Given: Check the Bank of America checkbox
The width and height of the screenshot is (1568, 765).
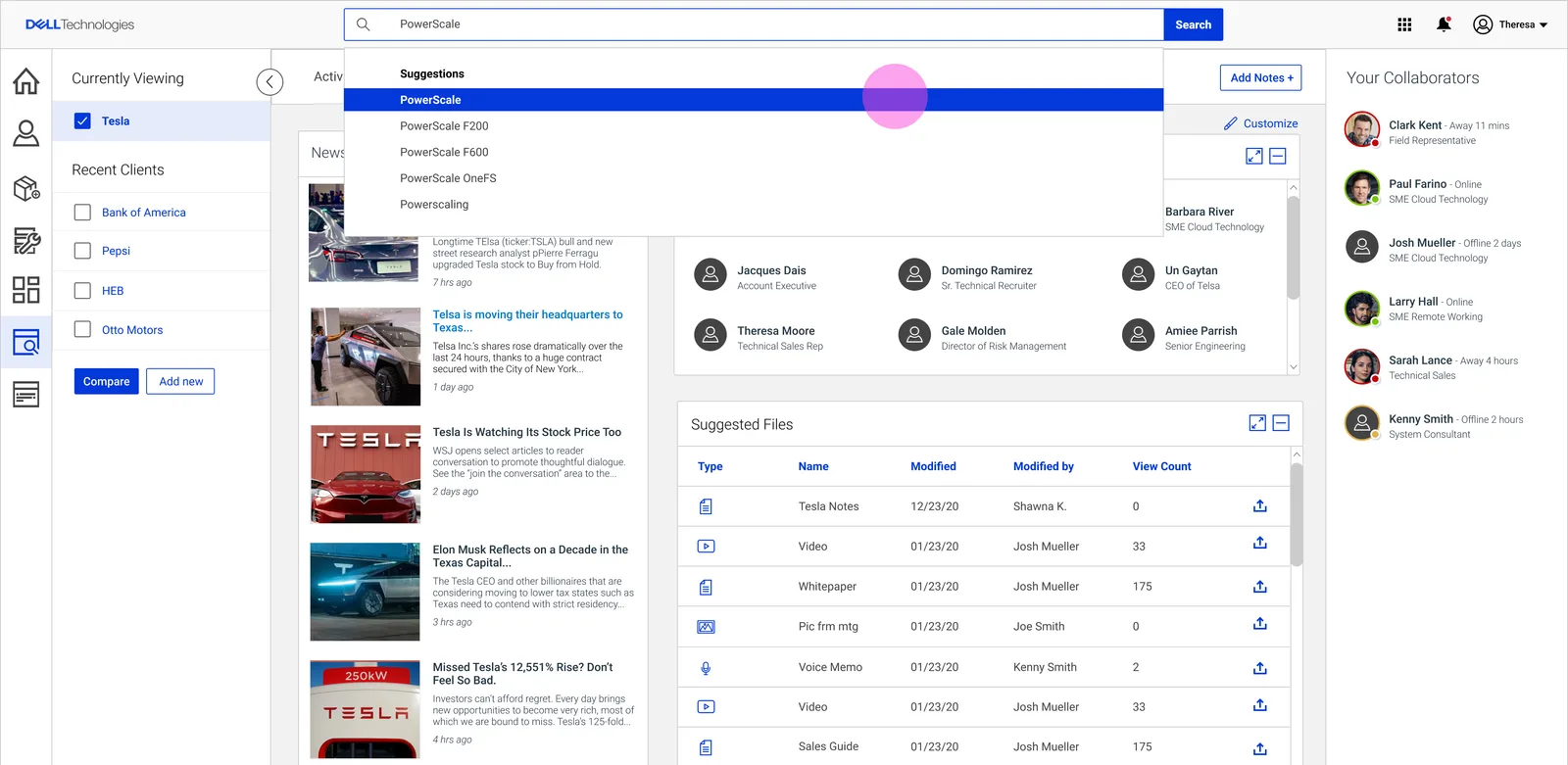Looking at the screenshot, I should click(x=82, y=212).
